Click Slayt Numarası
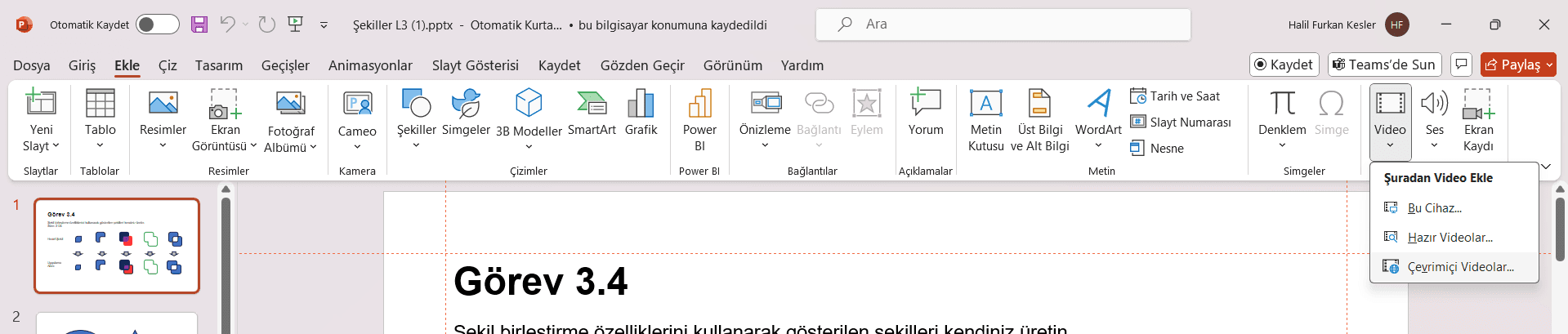 point(1181,122)
